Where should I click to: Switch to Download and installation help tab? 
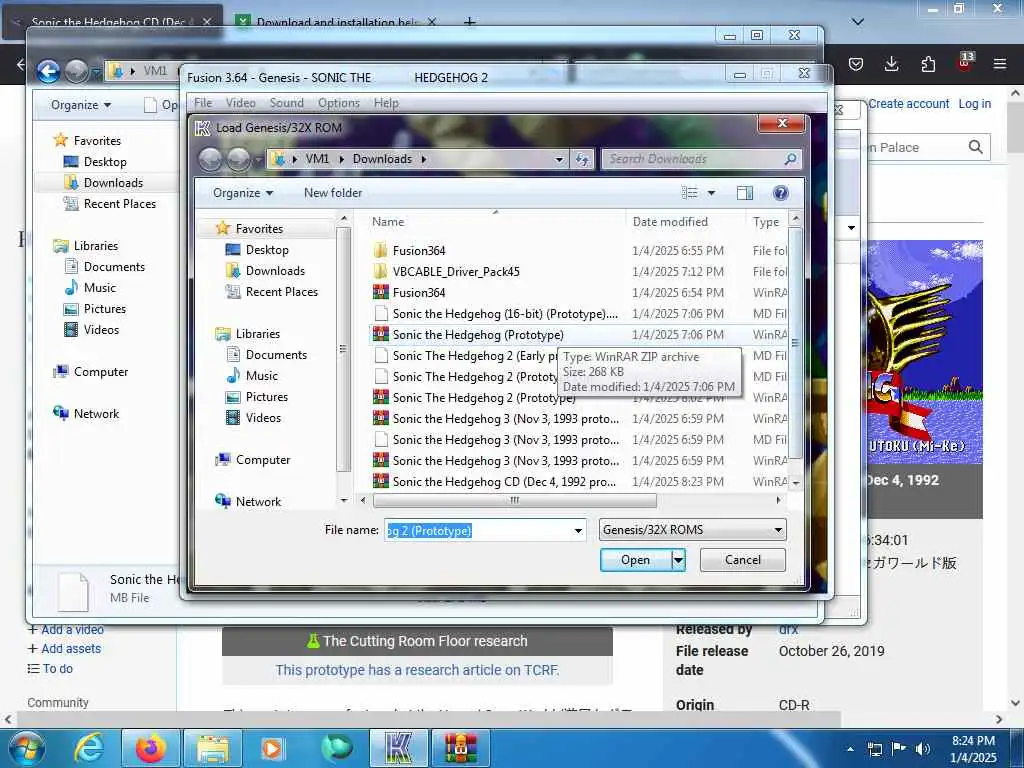pyautogui.click(x=336, y=22)
